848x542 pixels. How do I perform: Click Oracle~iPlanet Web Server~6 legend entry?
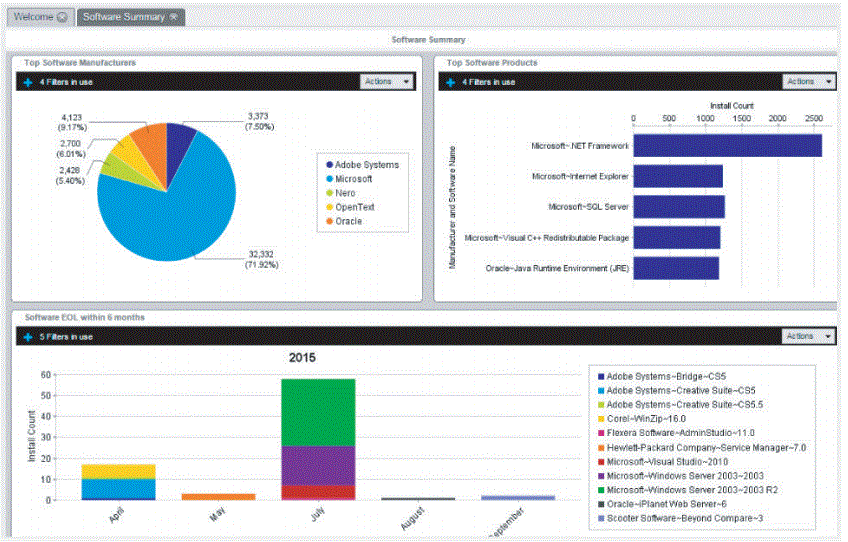tap(662, 504)
